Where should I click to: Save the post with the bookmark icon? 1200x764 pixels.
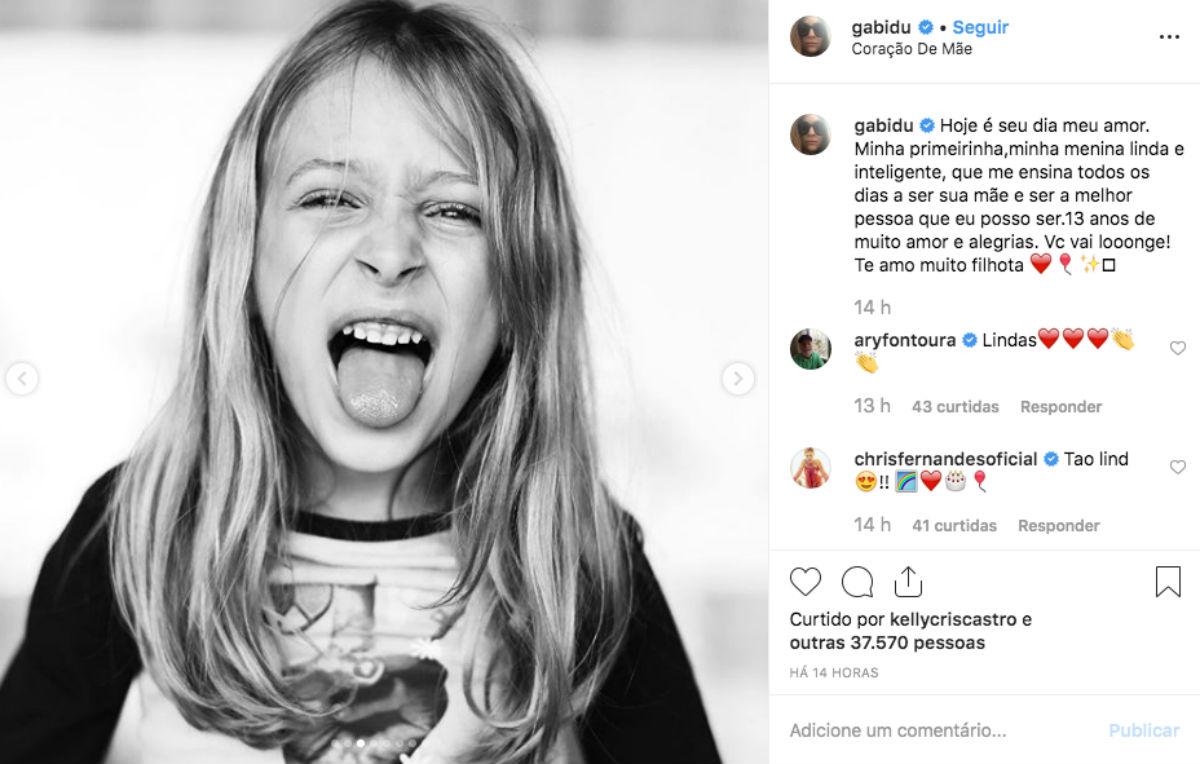click(1168, 582)
